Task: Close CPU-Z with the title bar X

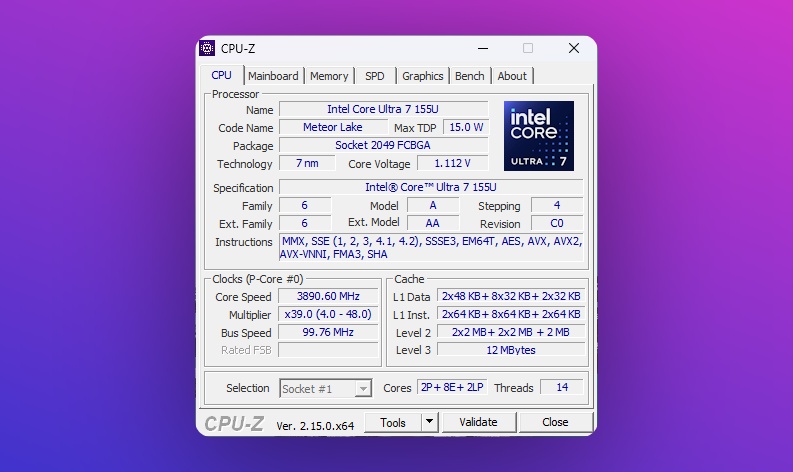Action: 574,48
